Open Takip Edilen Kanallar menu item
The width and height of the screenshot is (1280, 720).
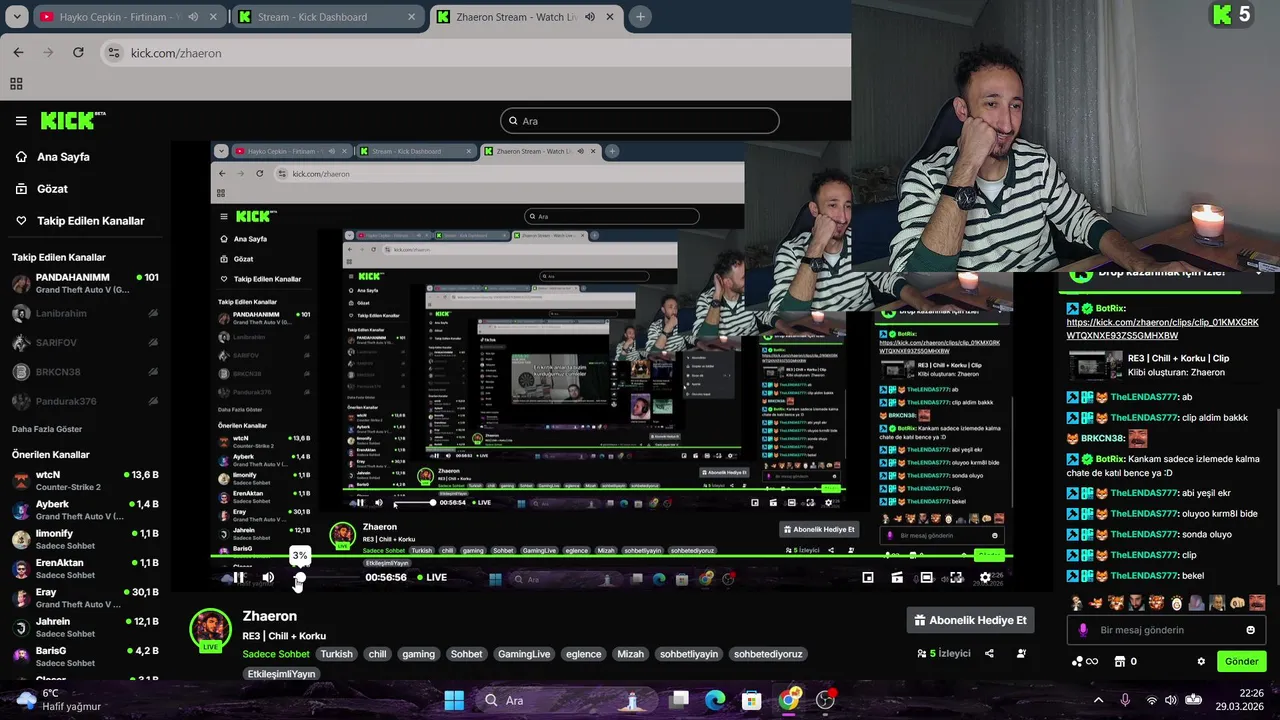tap(90, 221)
